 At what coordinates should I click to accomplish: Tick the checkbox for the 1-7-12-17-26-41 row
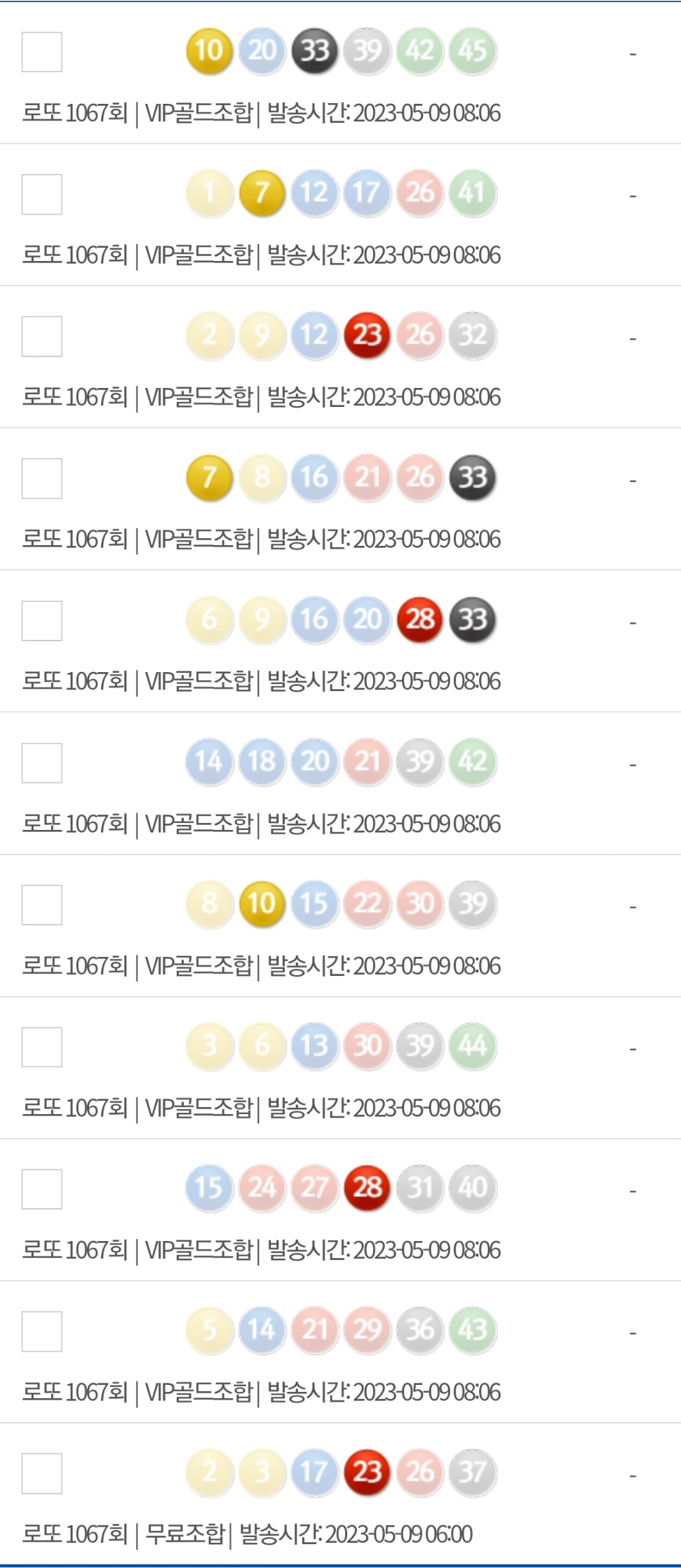click(42, 194)
